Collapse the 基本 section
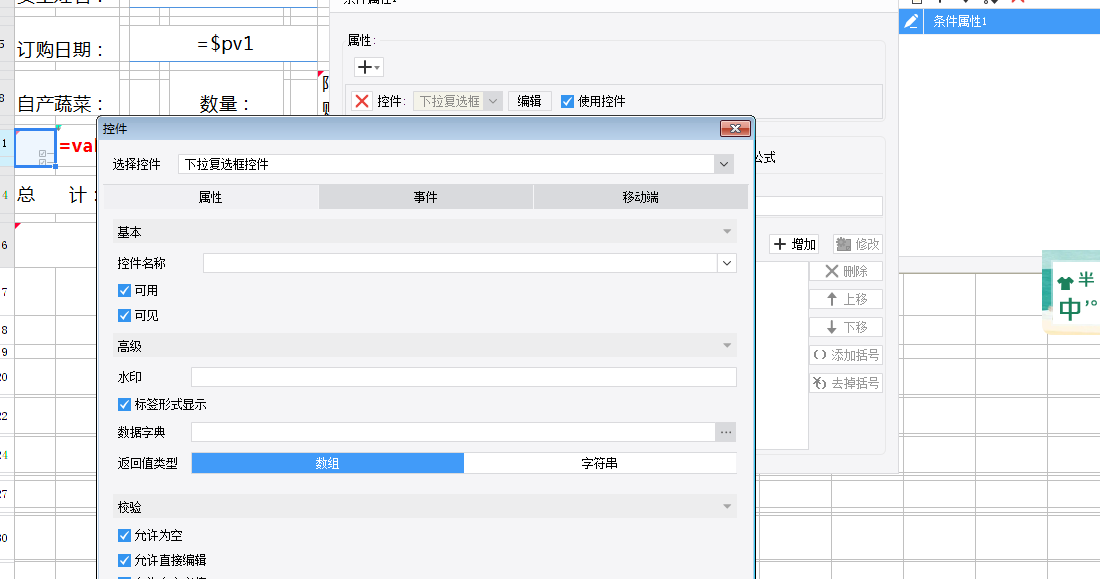The height and width of the screenshot is (579, 1100). pyautogui.click(x=728, y=232)
